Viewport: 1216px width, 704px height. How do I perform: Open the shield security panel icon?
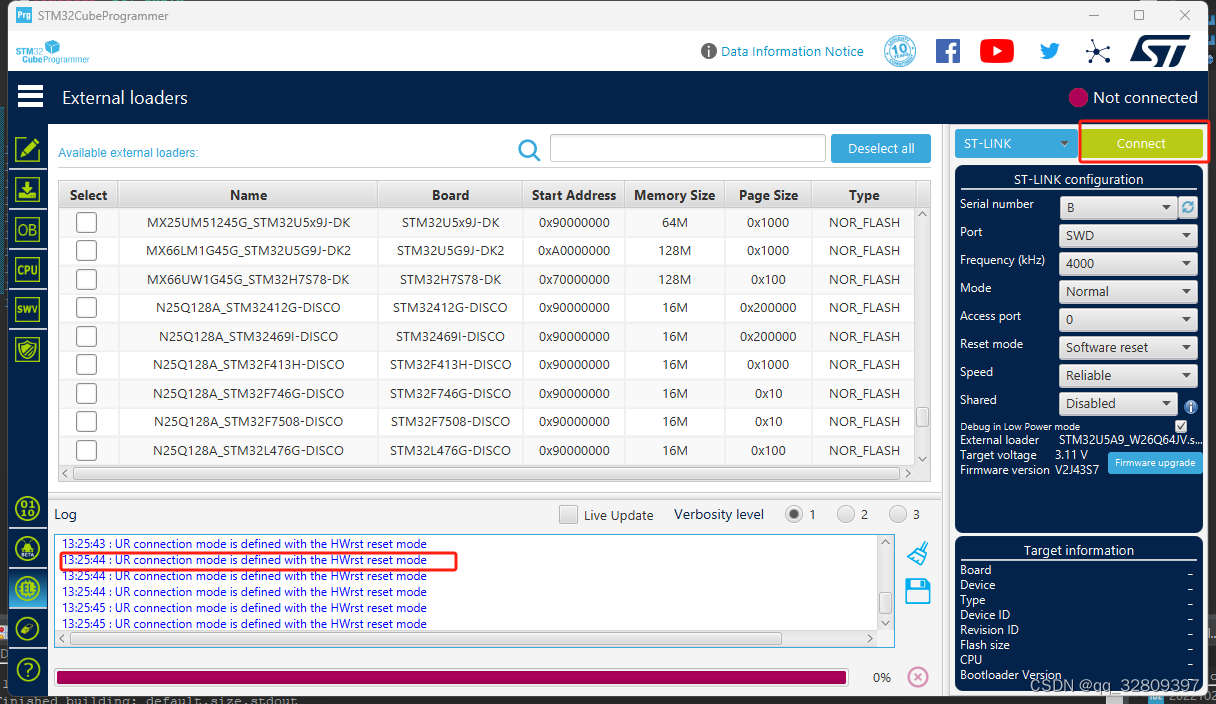28,349
